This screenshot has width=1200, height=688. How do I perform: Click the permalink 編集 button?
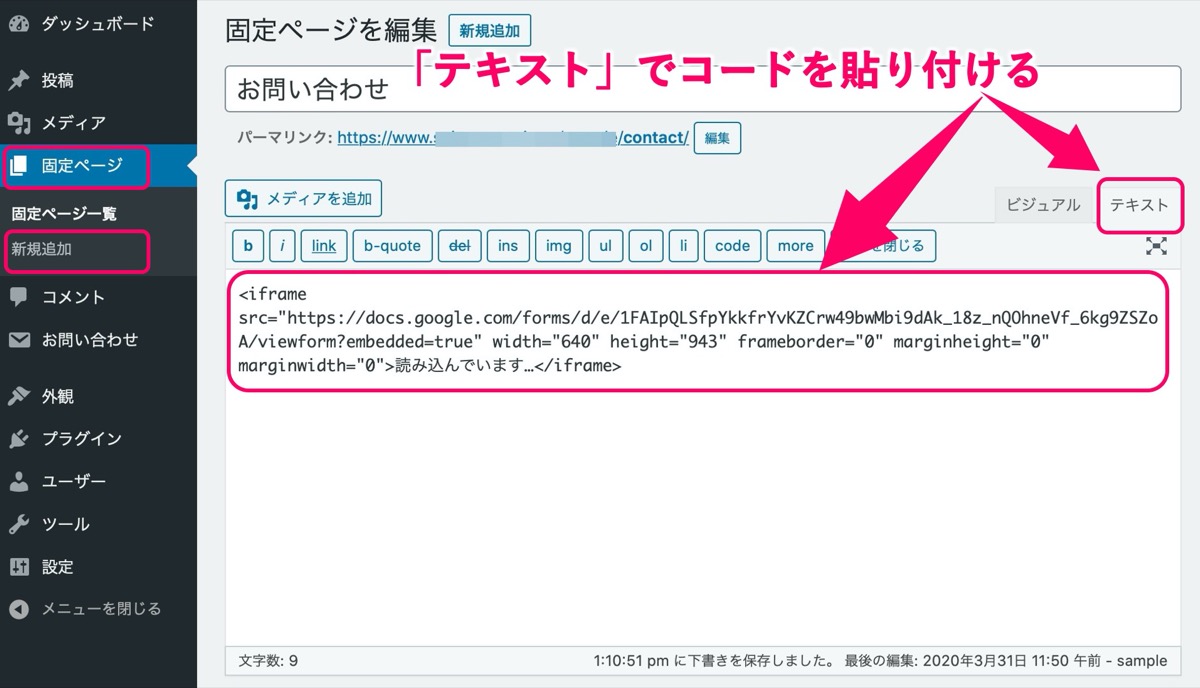pos(717,138)
